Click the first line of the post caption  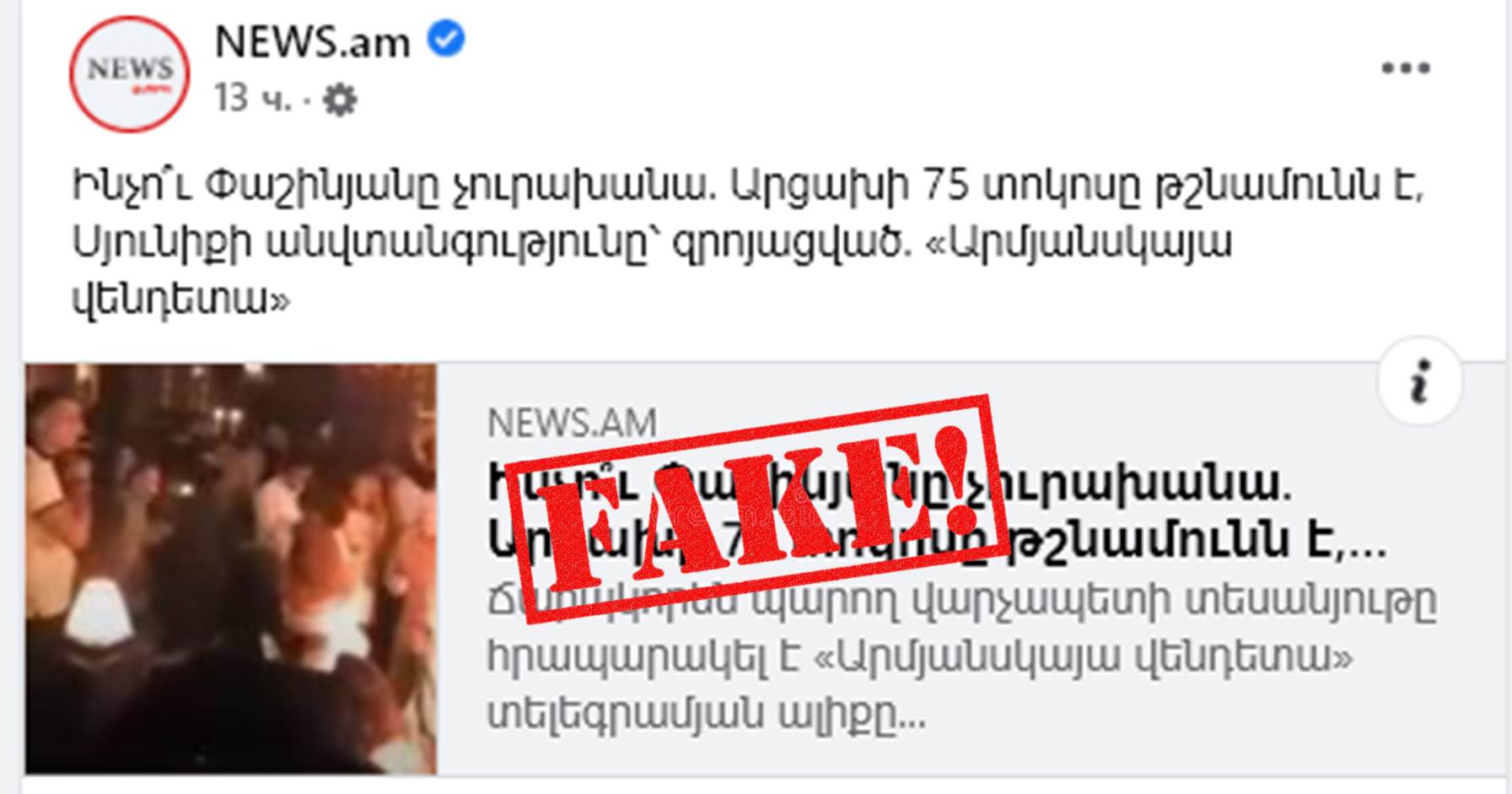[748, 186]
